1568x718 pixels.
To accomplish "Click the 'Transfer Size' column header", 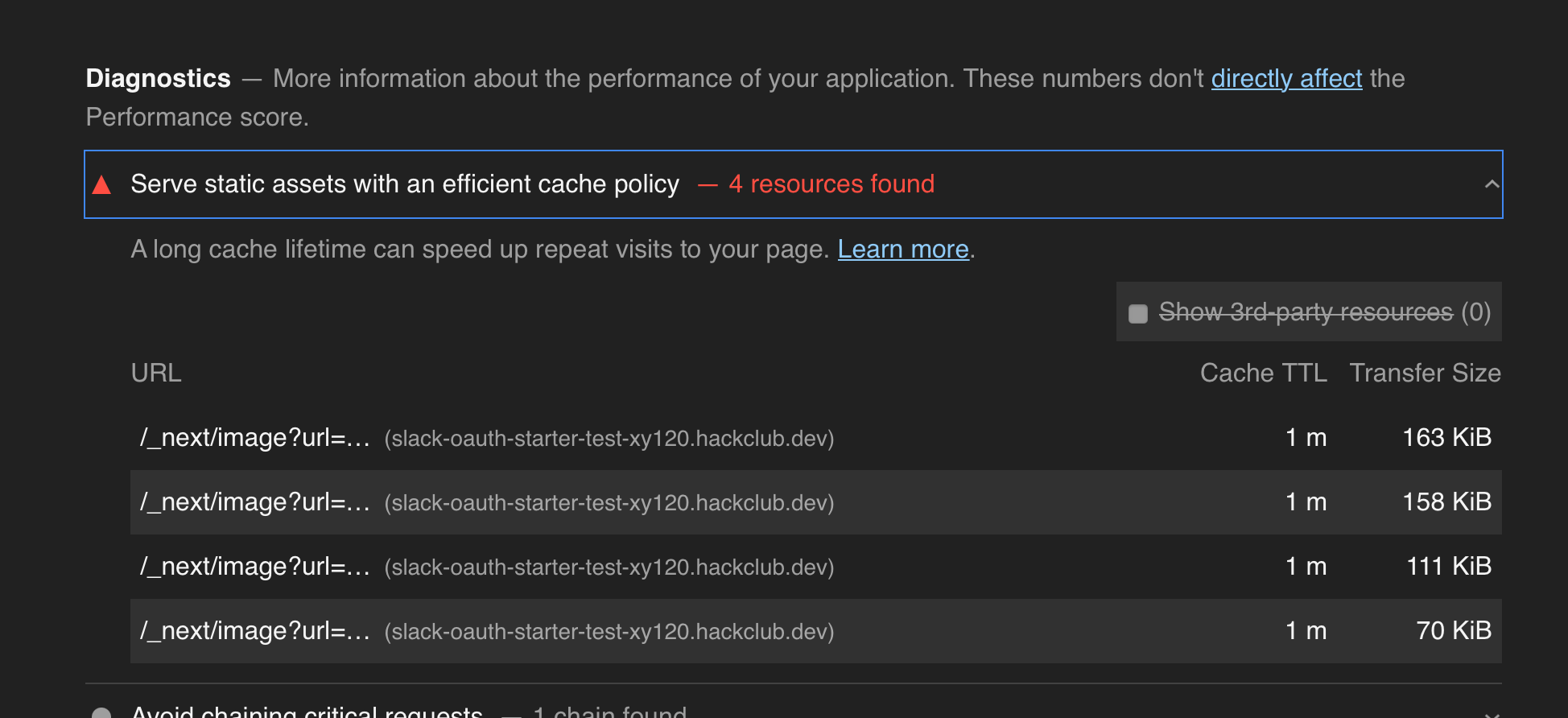I will click(x=1425, y=373).
